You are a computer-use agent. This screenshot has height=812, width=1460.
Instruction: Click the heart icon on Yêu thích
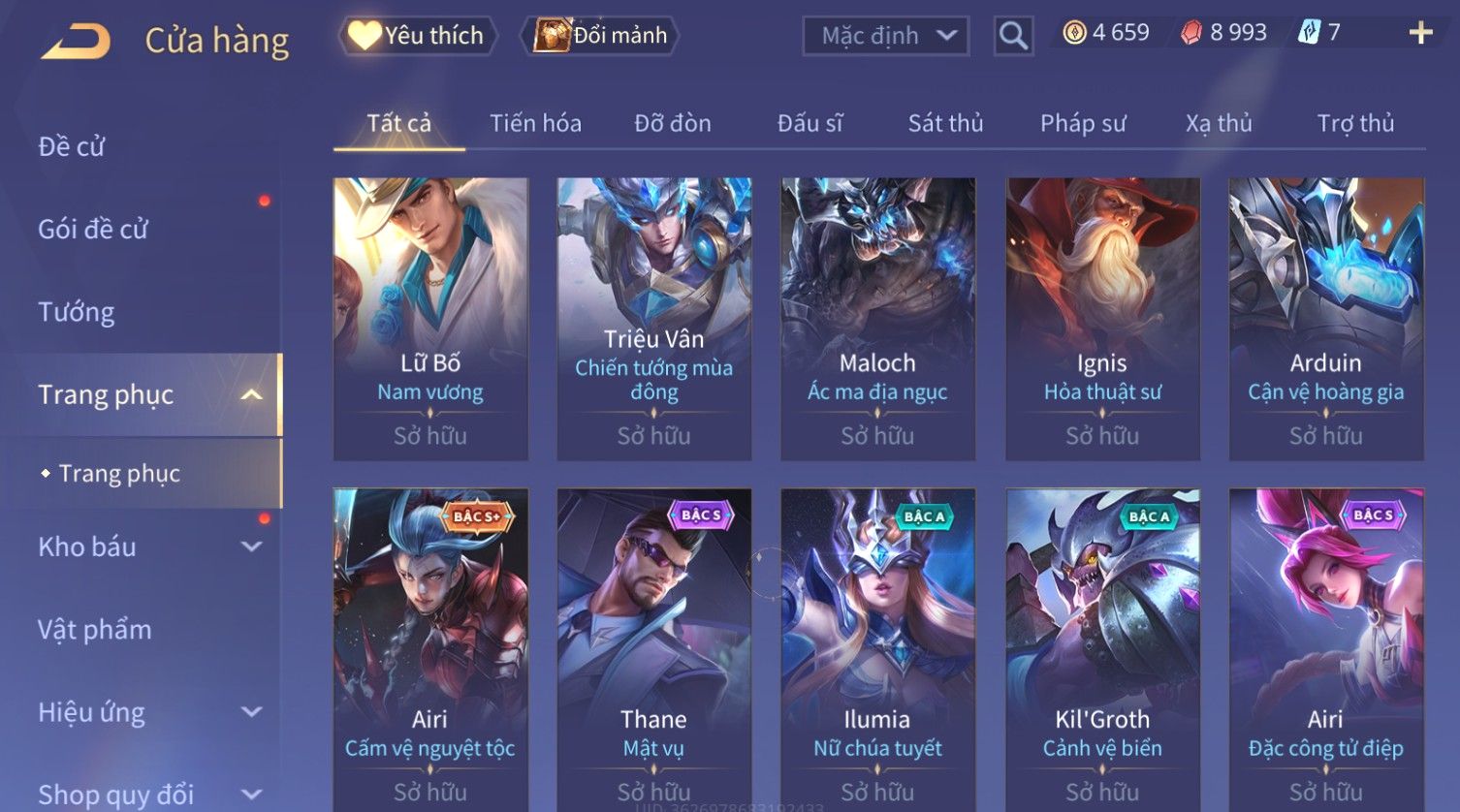click(364, 35)
